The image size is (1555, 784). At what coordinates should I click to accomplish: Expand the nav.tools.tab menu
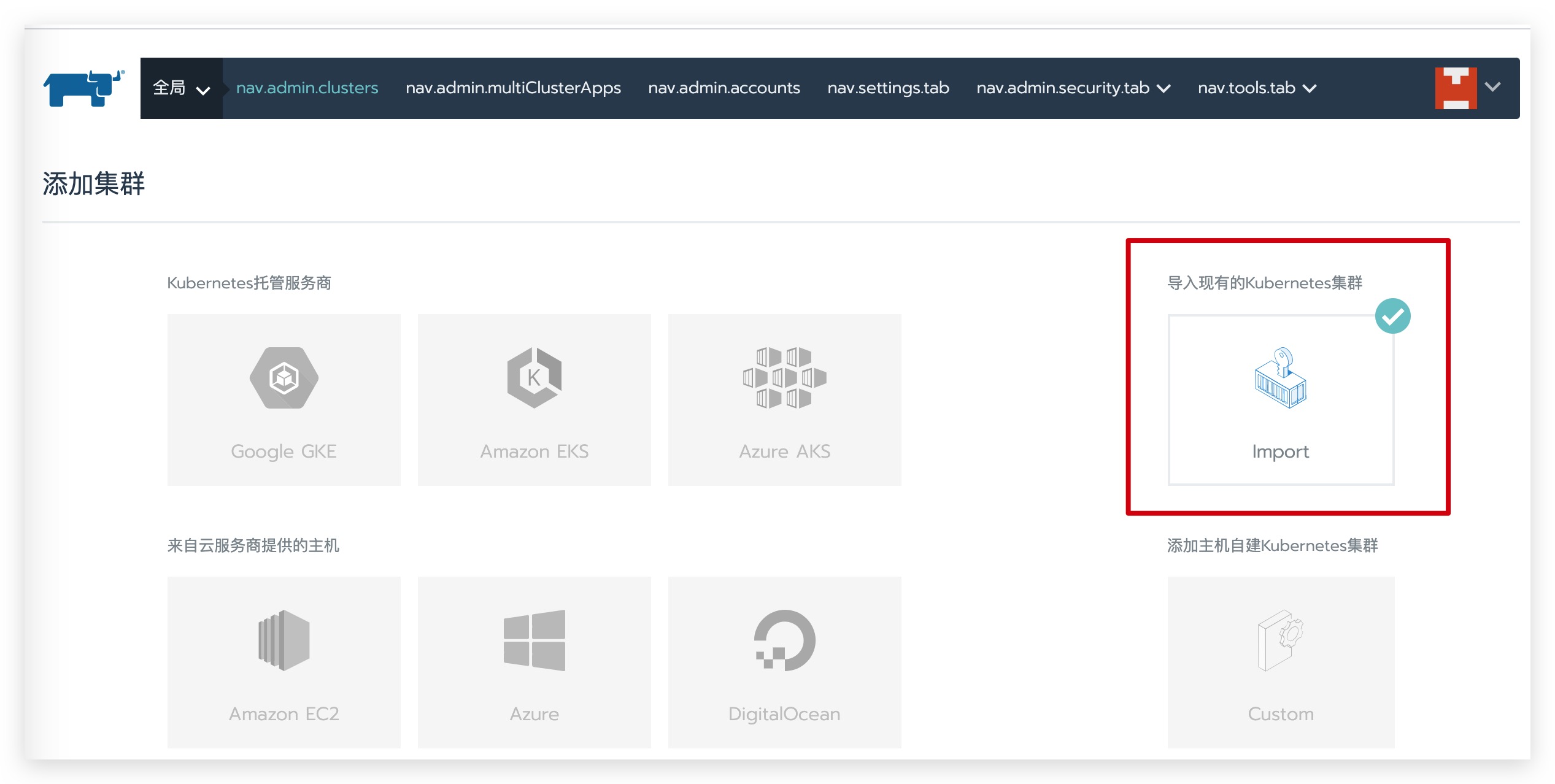1257,88
